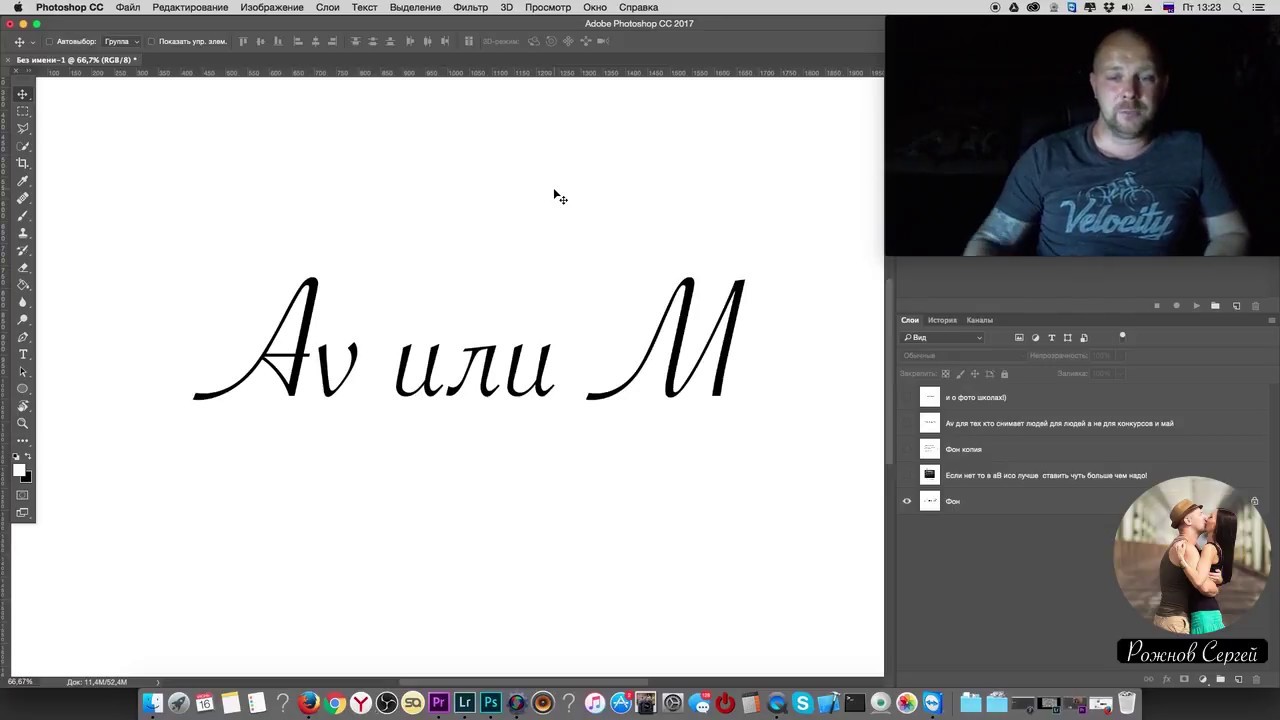Select the Eraser tool
Screen dimensions: 1280x720
[x=22, y=268]
